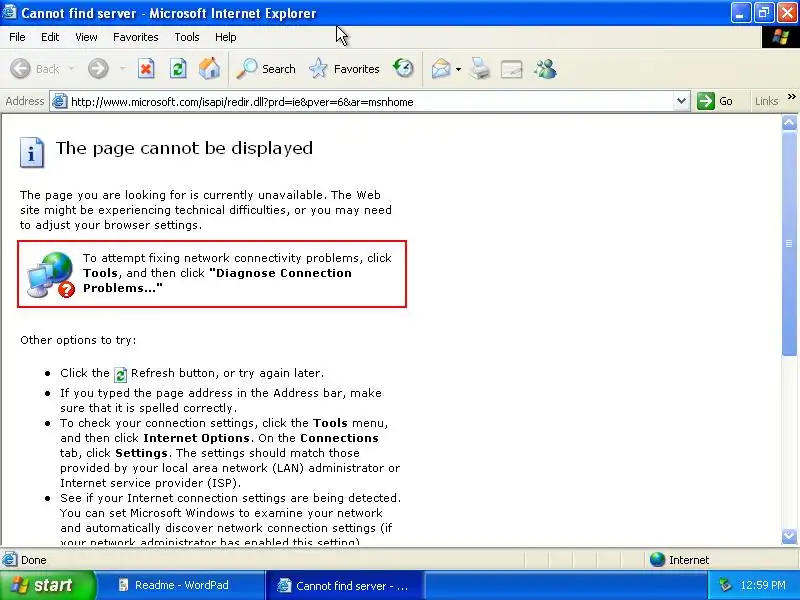The image size is (800, 600).
Task: Click the Mail envelope icon
Action: click(441, 68)
